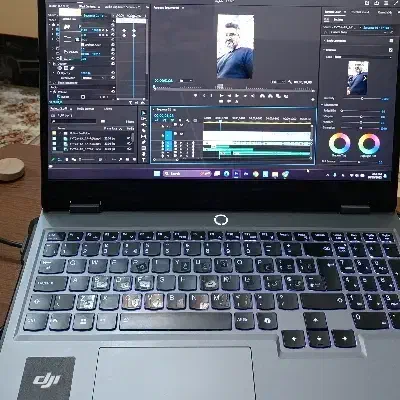This screenshot has height=400, width=400.
Task: Select the Type tool
Action: (143, 160)
